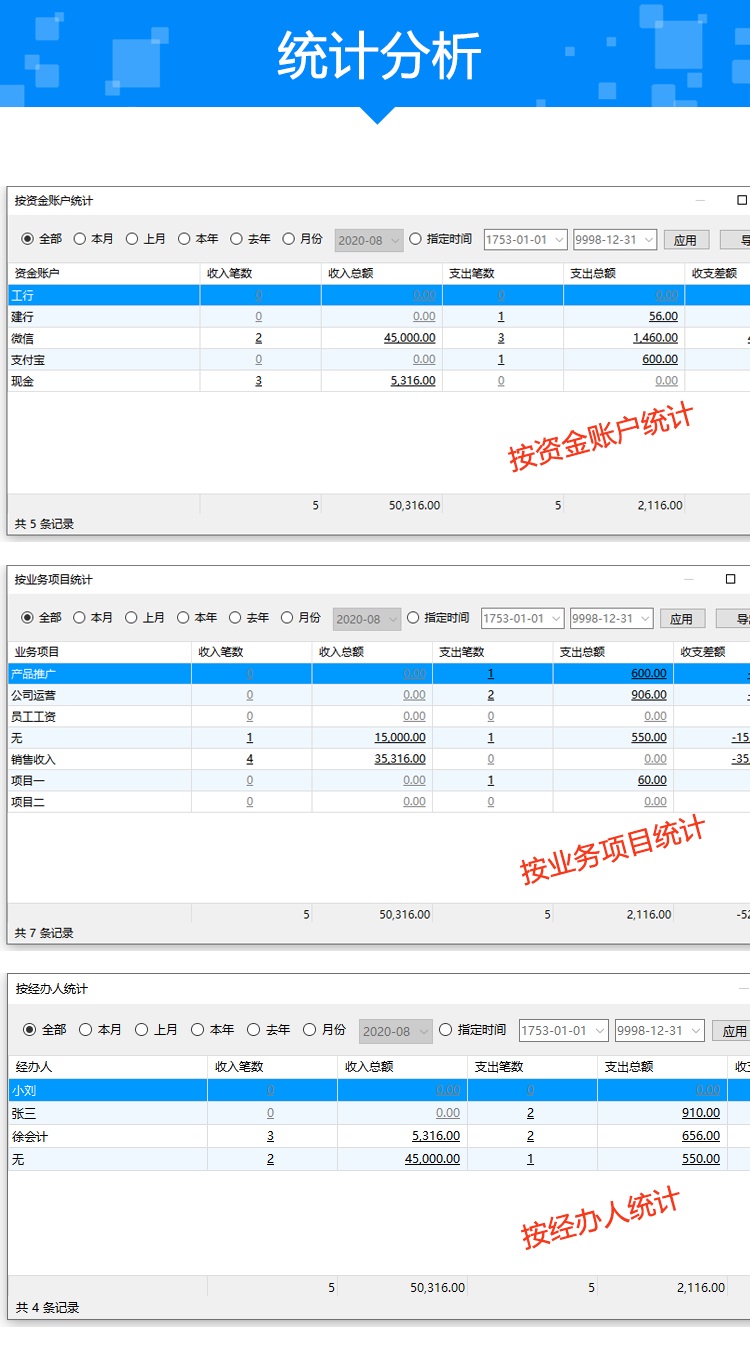The image size is (750, 1361).
Task: Open 2020-08 month dropdown in 按资金账户统计
Action: pyautogui.click(x=368, y=240)
